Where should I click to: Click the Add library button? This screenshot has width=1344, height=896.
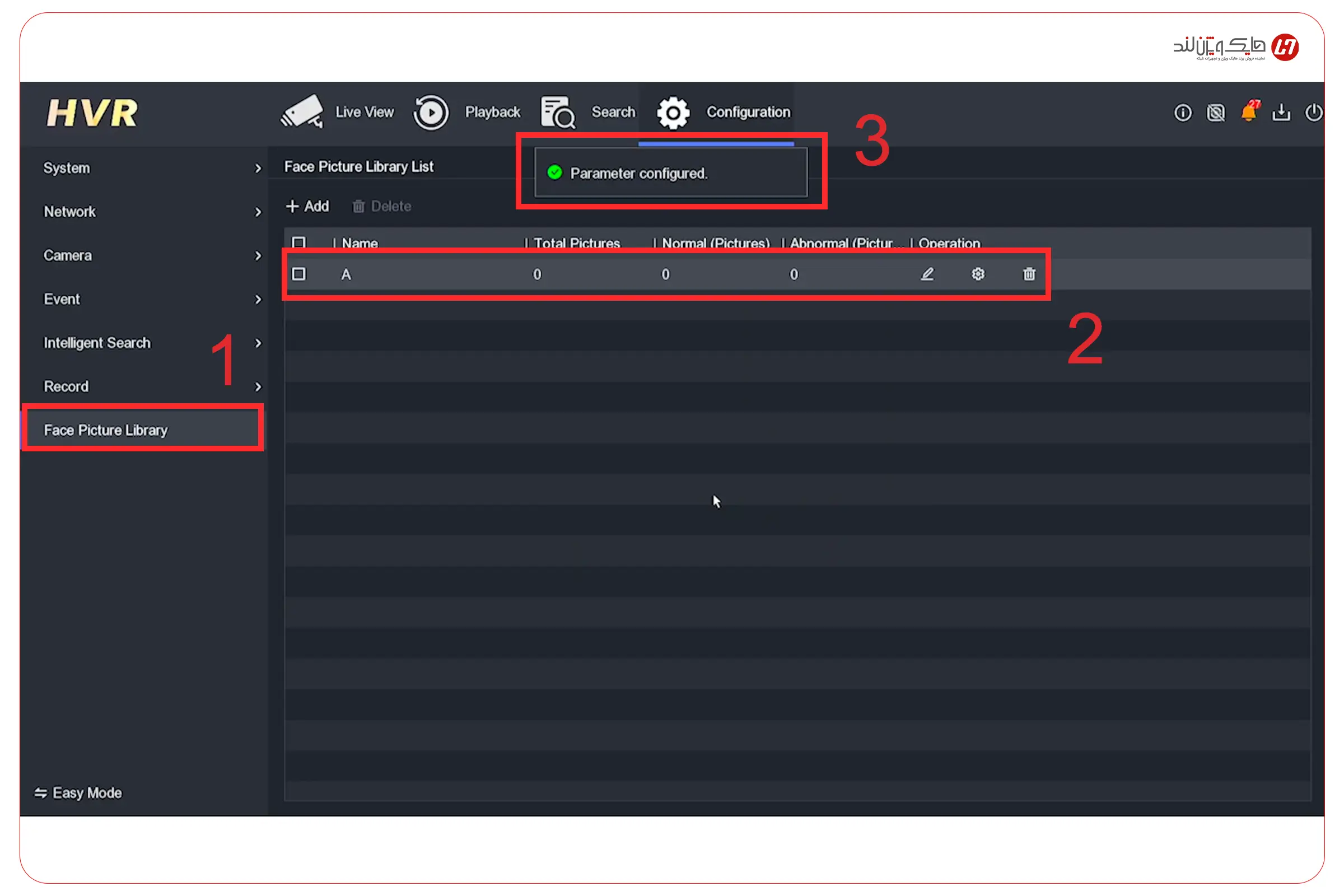point(307,206)
